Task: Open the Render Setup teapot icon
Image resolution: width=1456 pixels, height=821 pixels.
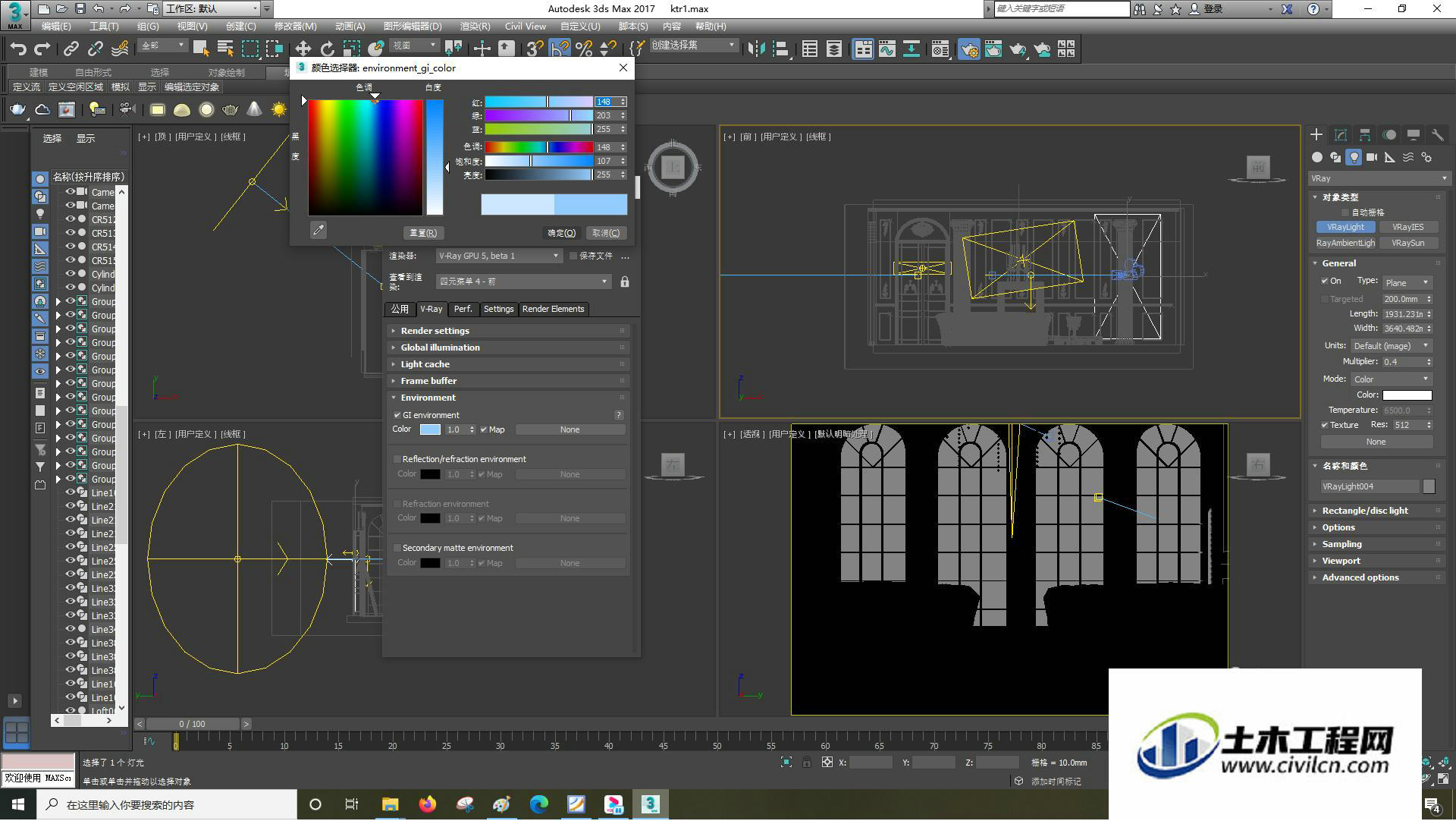Action: [x=968, y=49]
